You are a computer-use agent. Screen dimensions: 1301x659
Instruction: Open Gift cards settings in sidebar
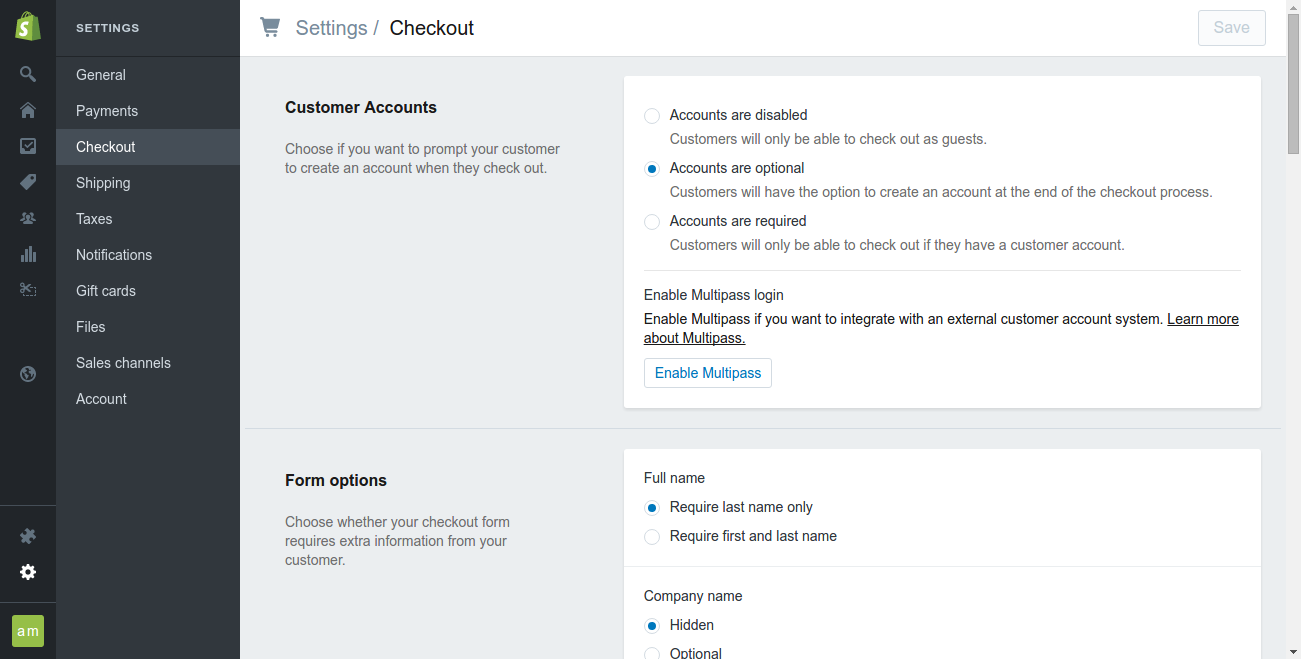106,291
